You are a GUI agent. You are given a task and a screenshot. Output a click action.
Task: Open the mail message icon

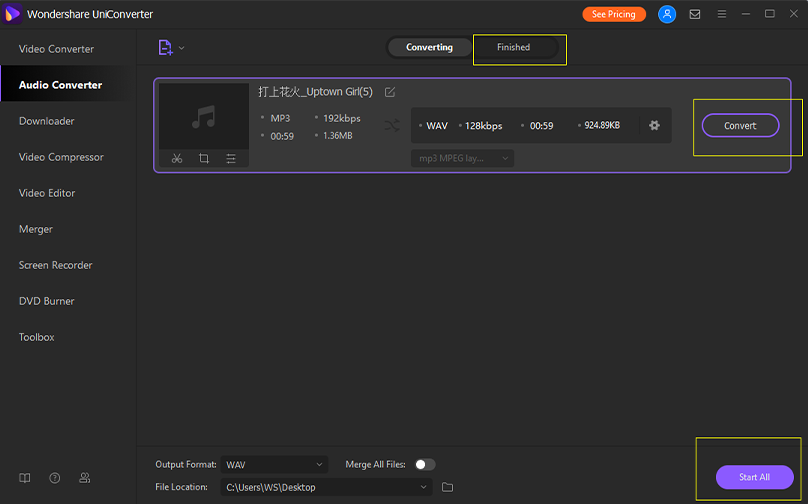[x=695, y=14]
